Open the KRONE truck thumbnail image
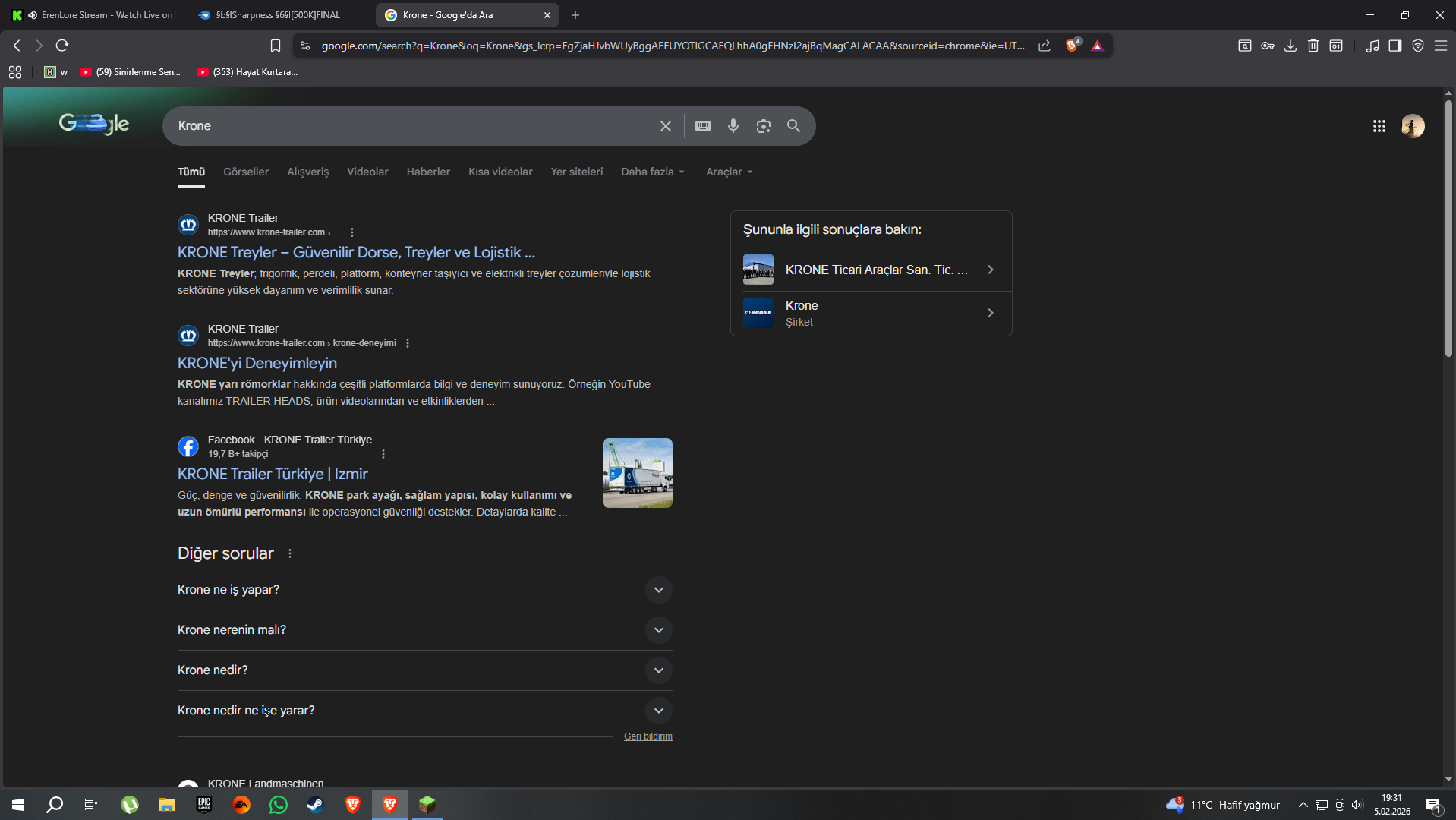This screenshot has width=1456, height=820. (638, 473)
